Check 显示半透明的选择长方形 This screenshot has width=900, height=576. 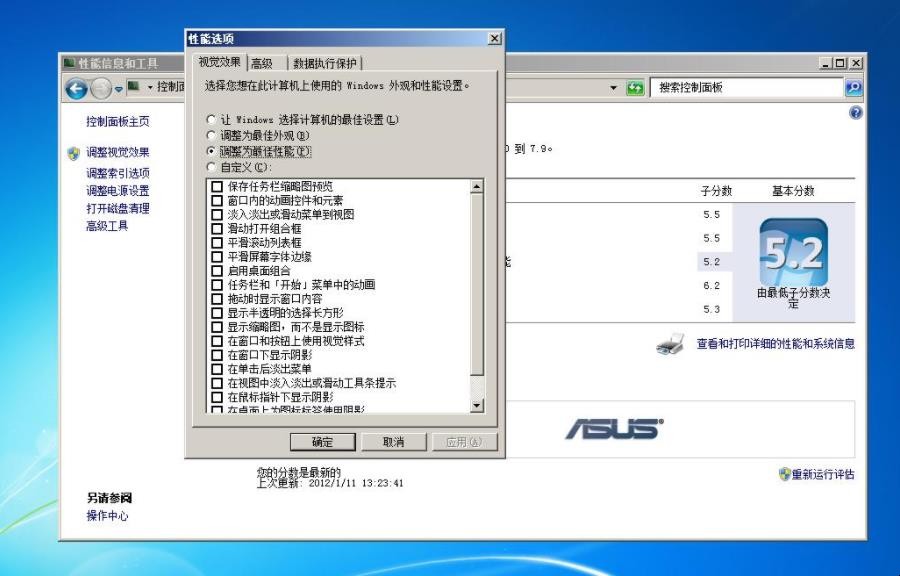coord(217,313)
